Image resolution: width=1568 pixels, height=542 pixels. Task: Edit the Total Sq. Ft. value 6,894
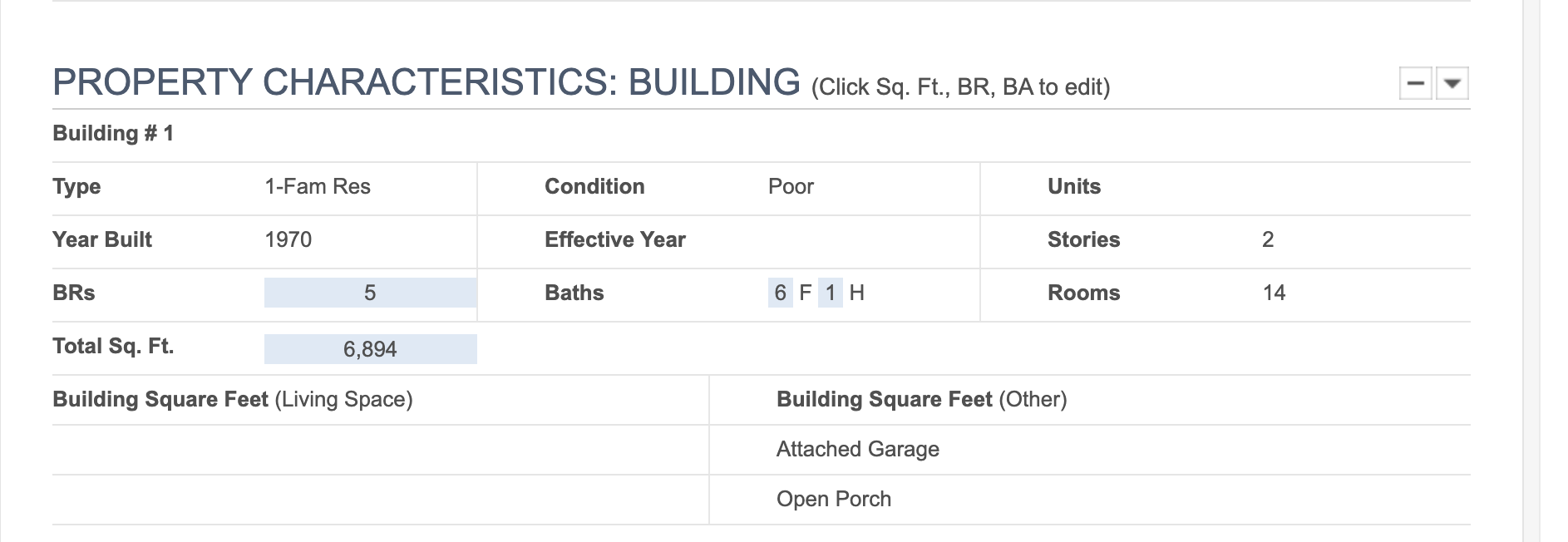370,349
